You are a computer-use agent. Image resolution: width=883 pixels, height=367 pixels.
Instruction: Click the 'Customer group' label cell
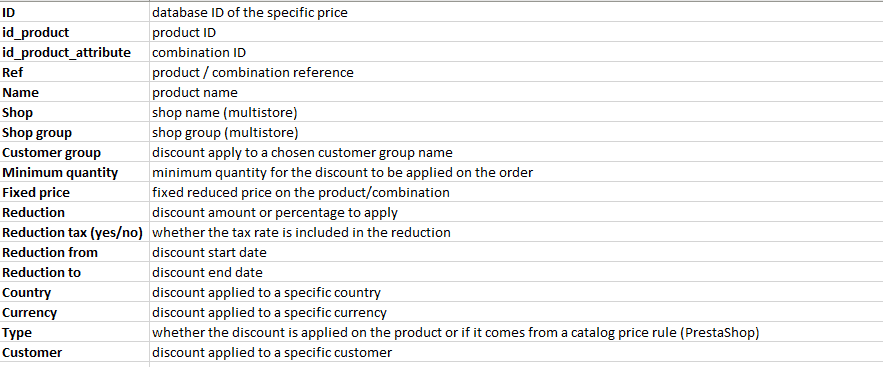click(x=74, y=152)
